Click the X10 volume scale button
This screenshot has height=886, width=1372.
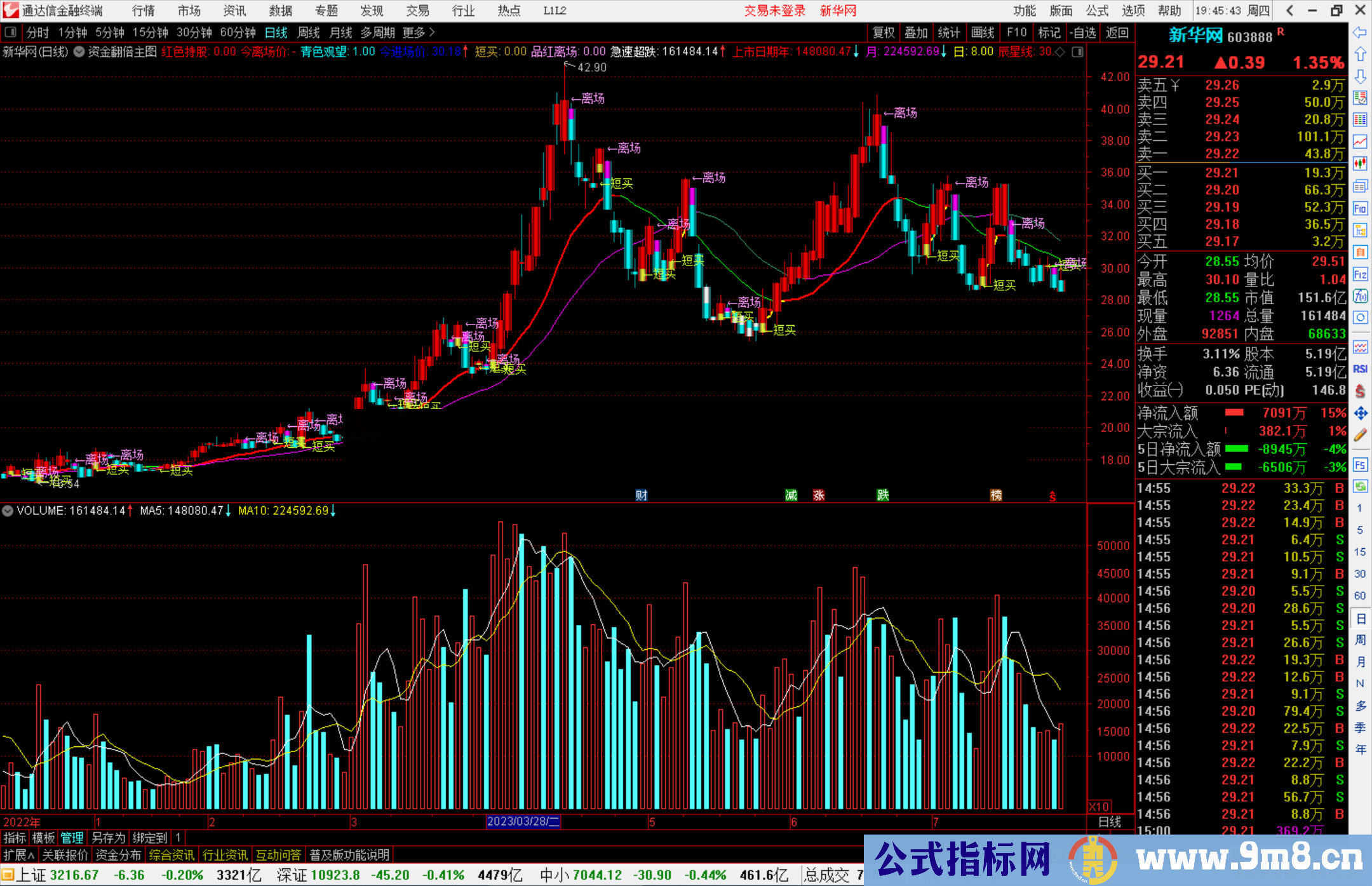click(1099, 806)
